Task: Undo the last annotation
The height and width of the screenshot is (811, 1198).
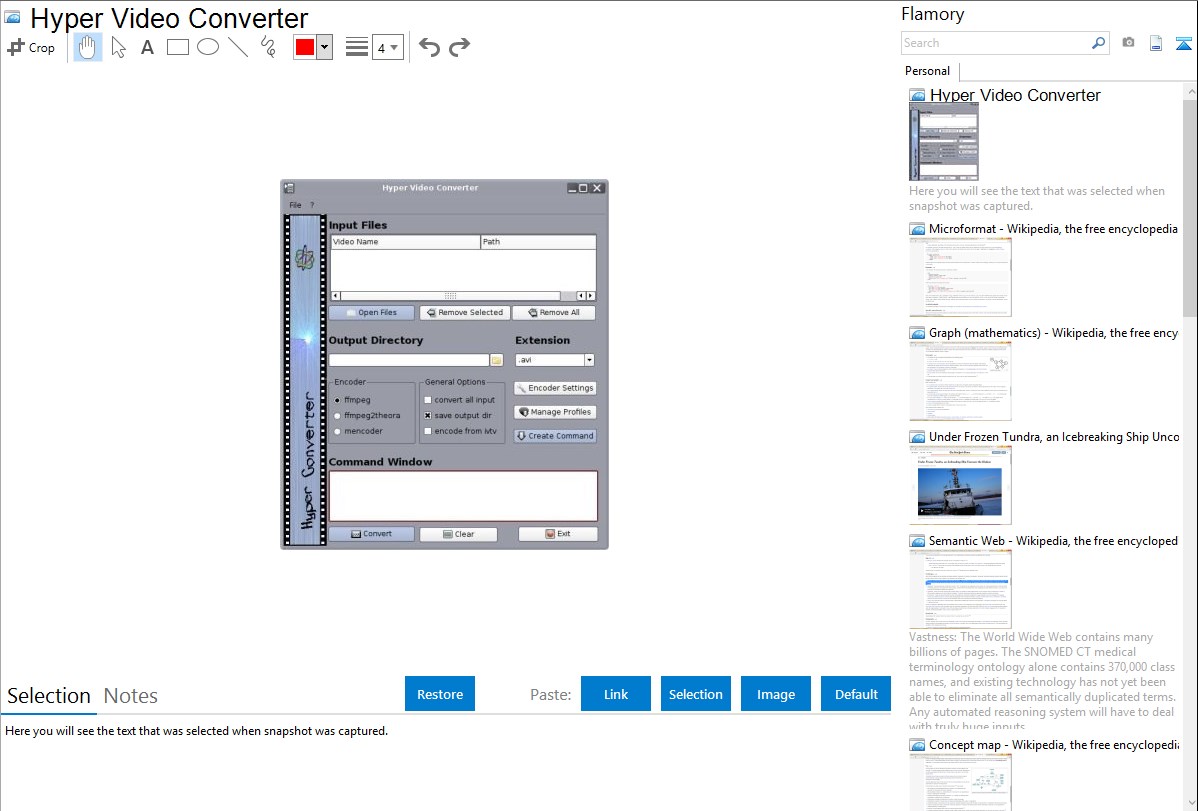Action: (429, 47)
